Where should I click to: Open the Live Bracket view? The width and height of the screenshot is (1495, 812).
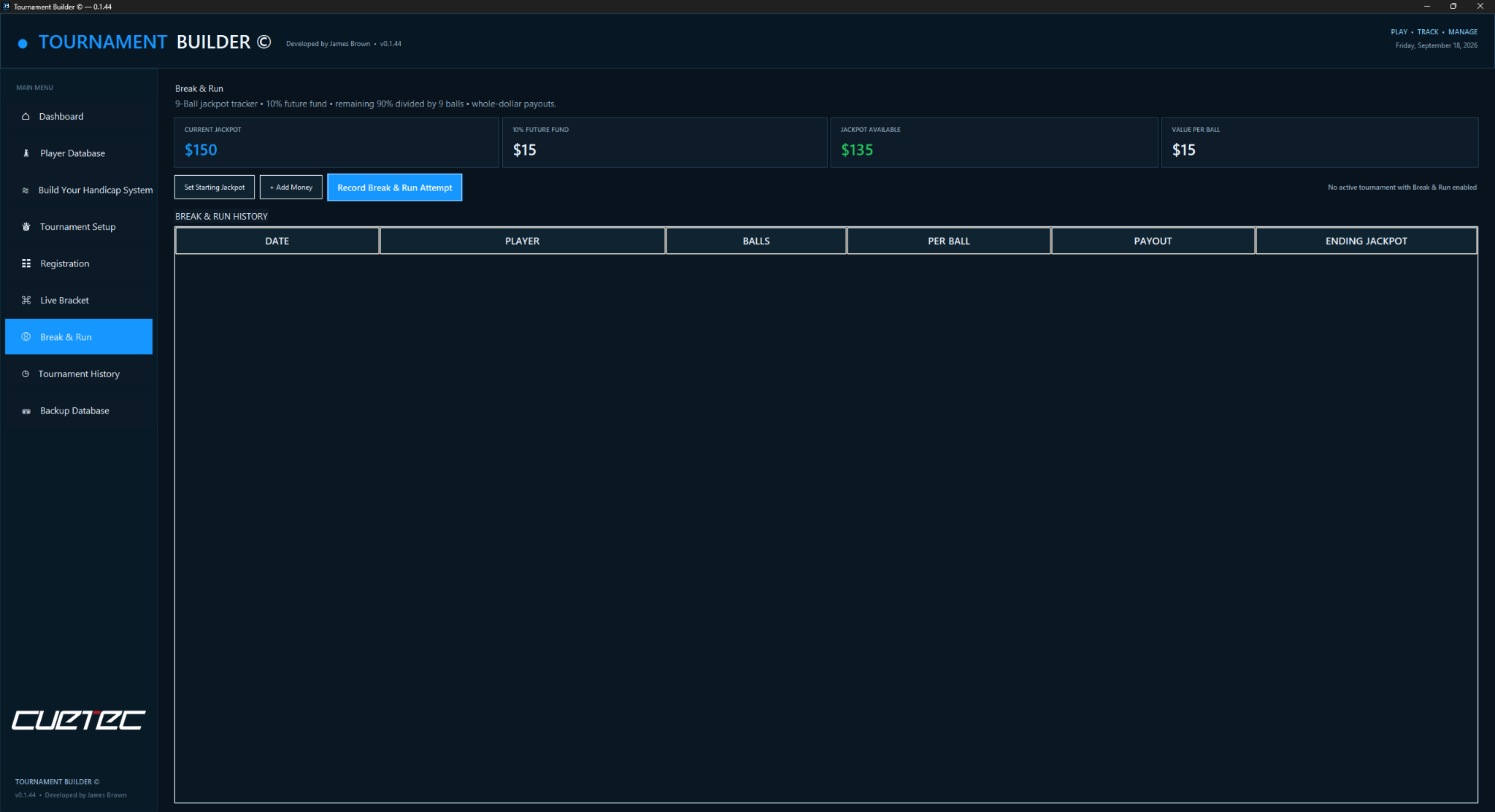pos(79,301)
